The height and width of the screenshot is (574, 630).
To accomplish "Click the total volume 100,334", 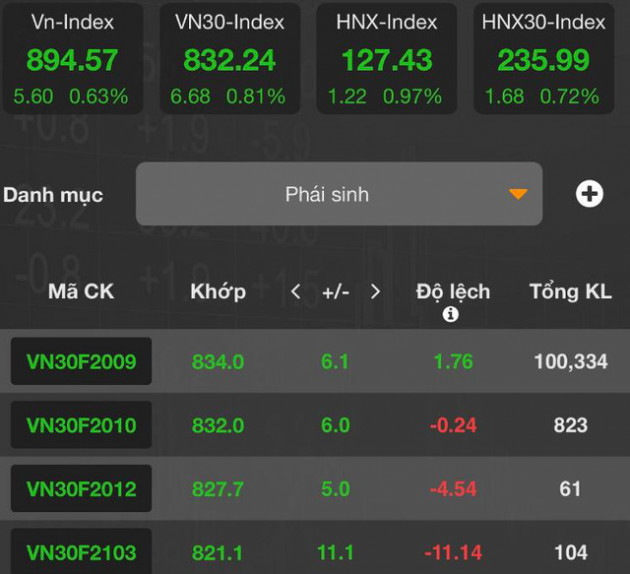I will point(571,362).
